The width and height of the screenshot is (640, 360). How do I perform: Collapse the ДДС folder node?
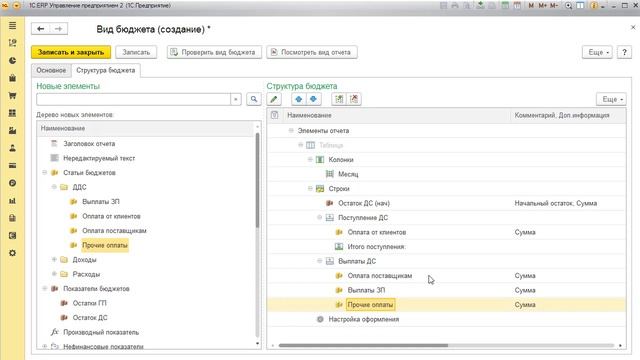[54, 187]
